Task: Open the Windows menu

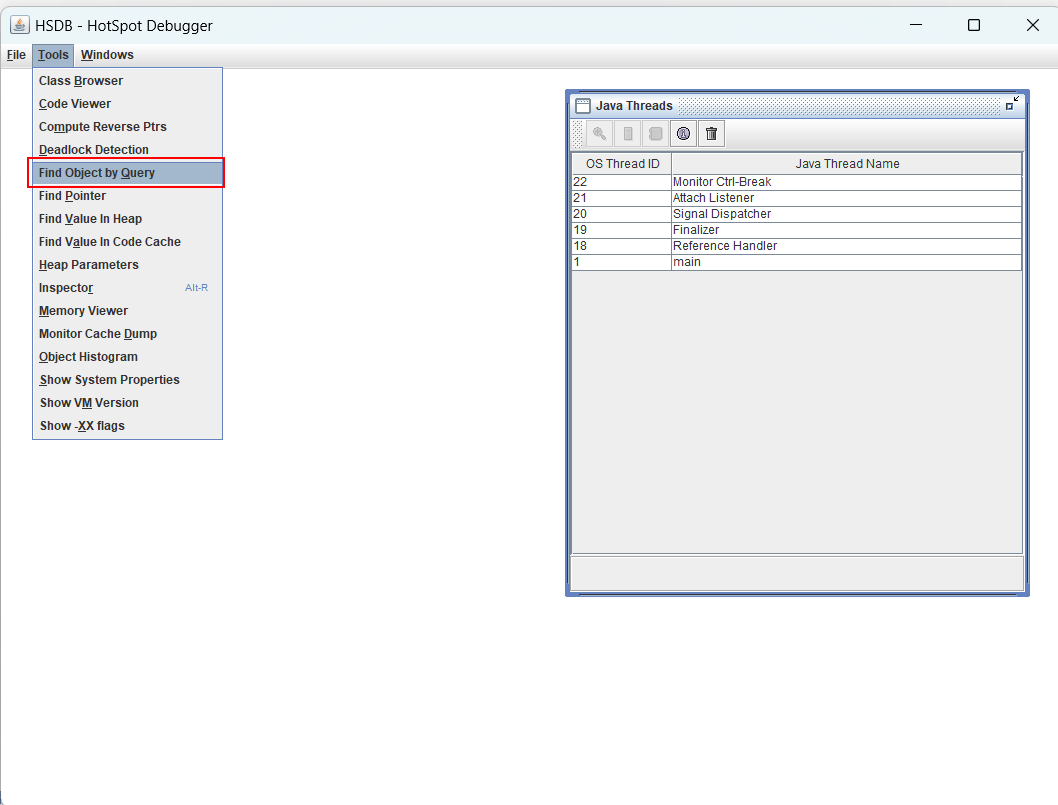Action: tap(106, 55)
